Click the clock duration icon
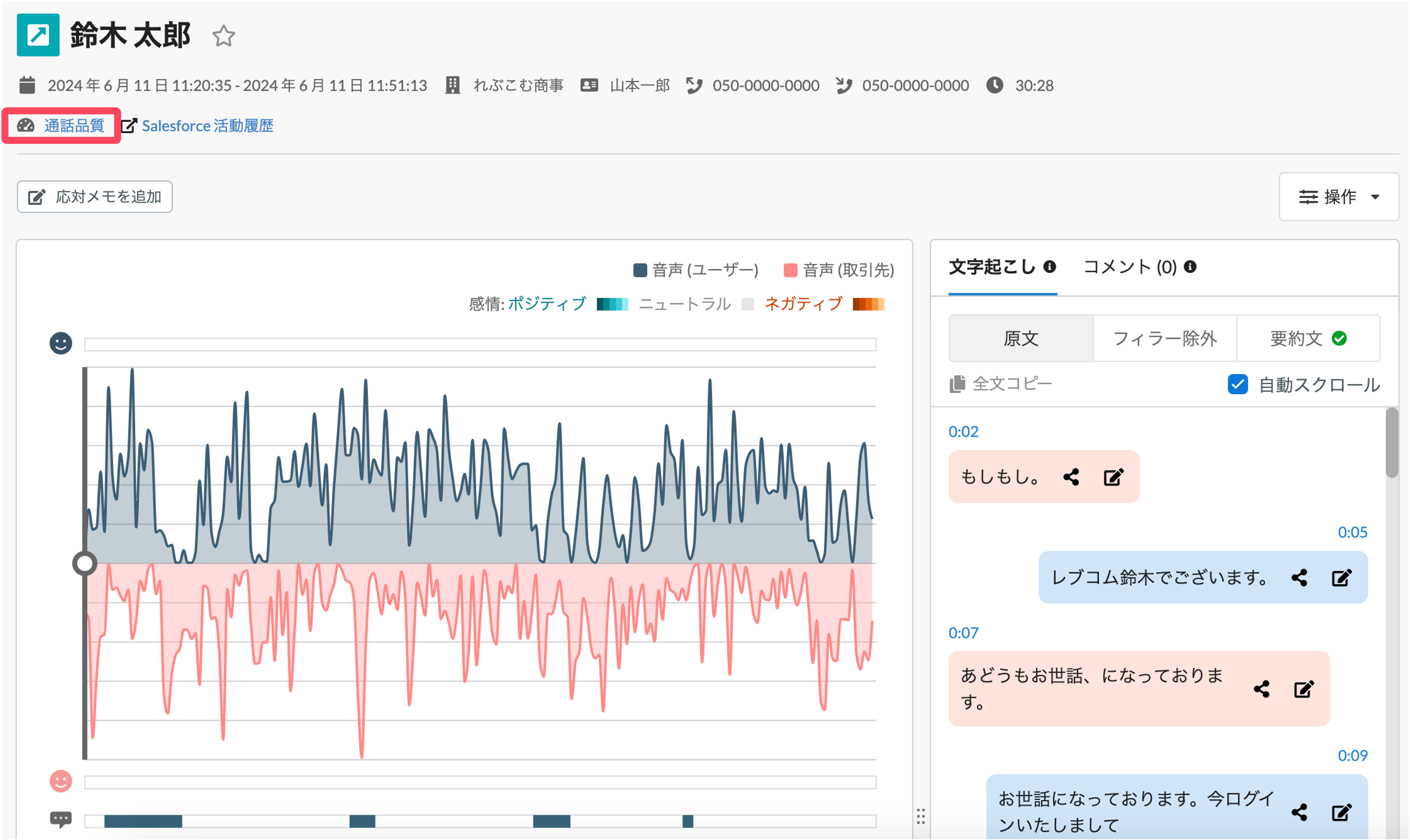 [x=994, y=86]
